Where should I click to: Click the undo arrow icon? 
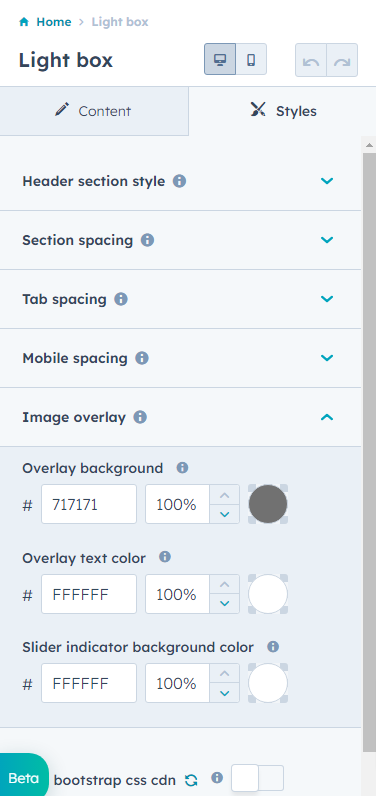click(311, 60)
